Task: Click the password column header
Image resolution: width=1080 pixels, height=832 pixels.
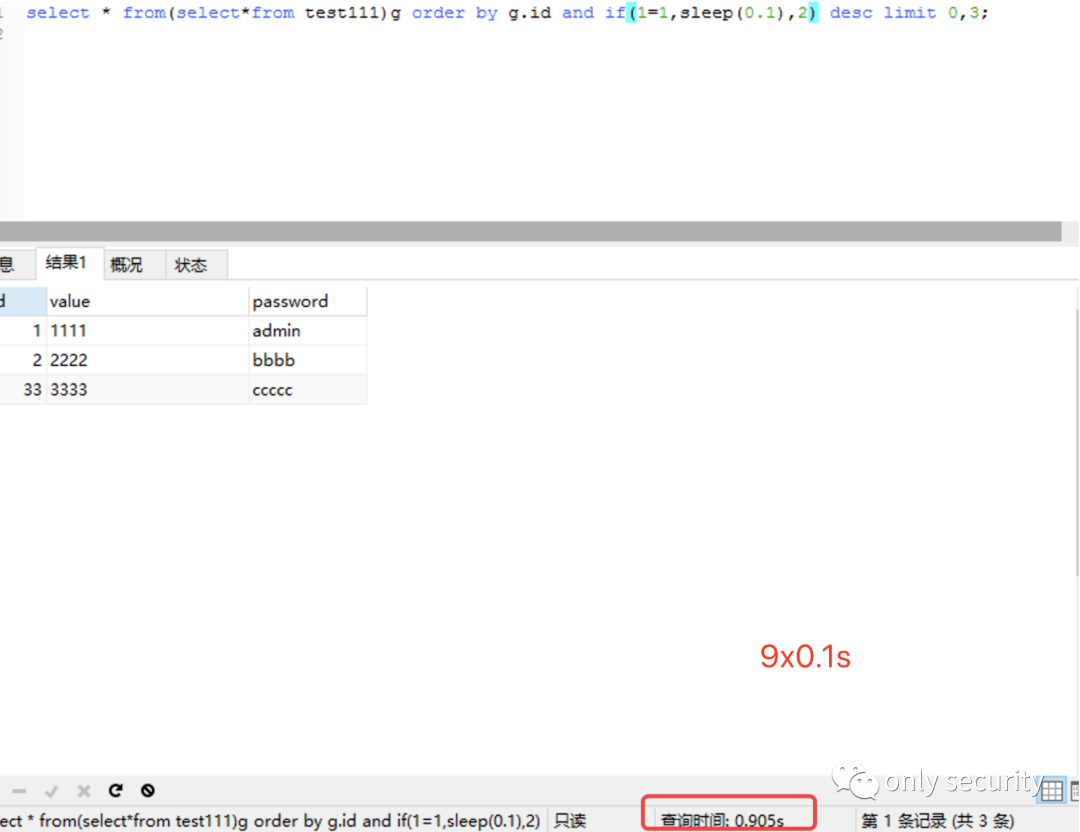Action: pyautogui.click(x=307, y=301)
